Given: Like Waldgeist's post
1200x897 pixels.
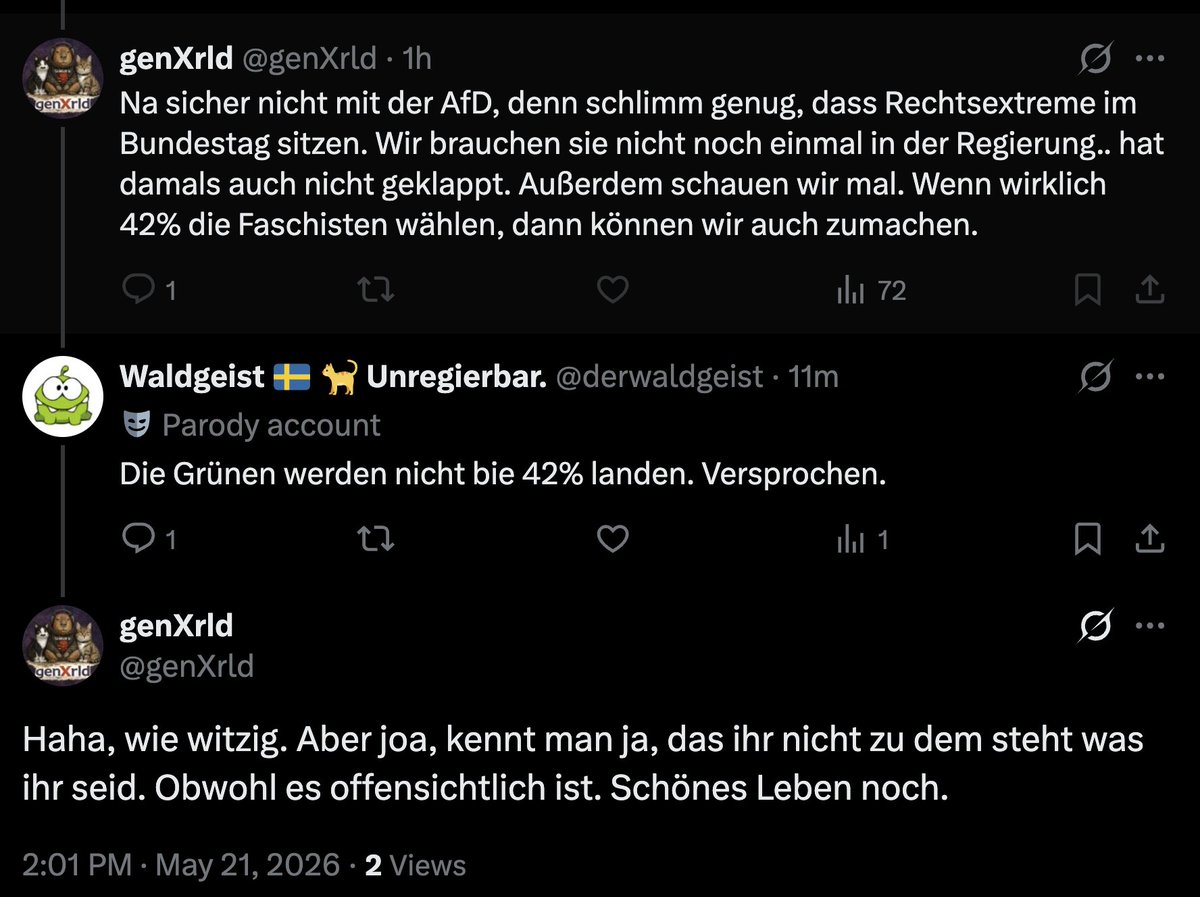Looking at the screenshot, I should [x=612, y=540].
